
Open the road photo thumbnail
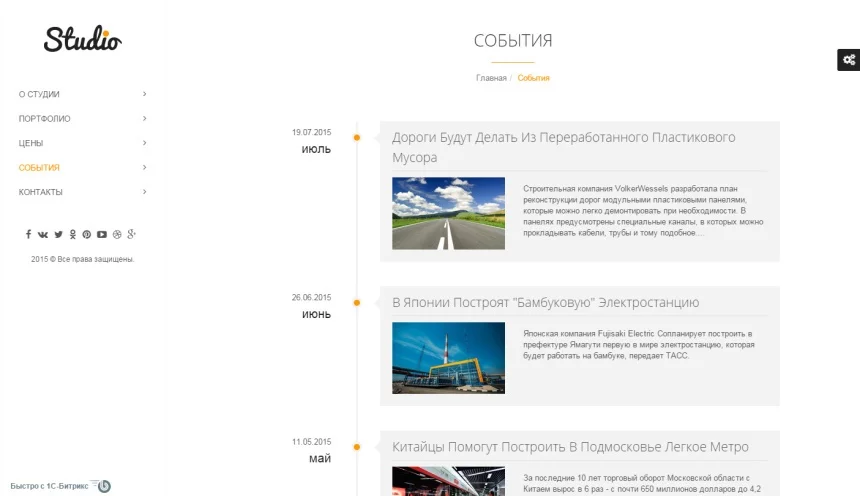point(449,213)
